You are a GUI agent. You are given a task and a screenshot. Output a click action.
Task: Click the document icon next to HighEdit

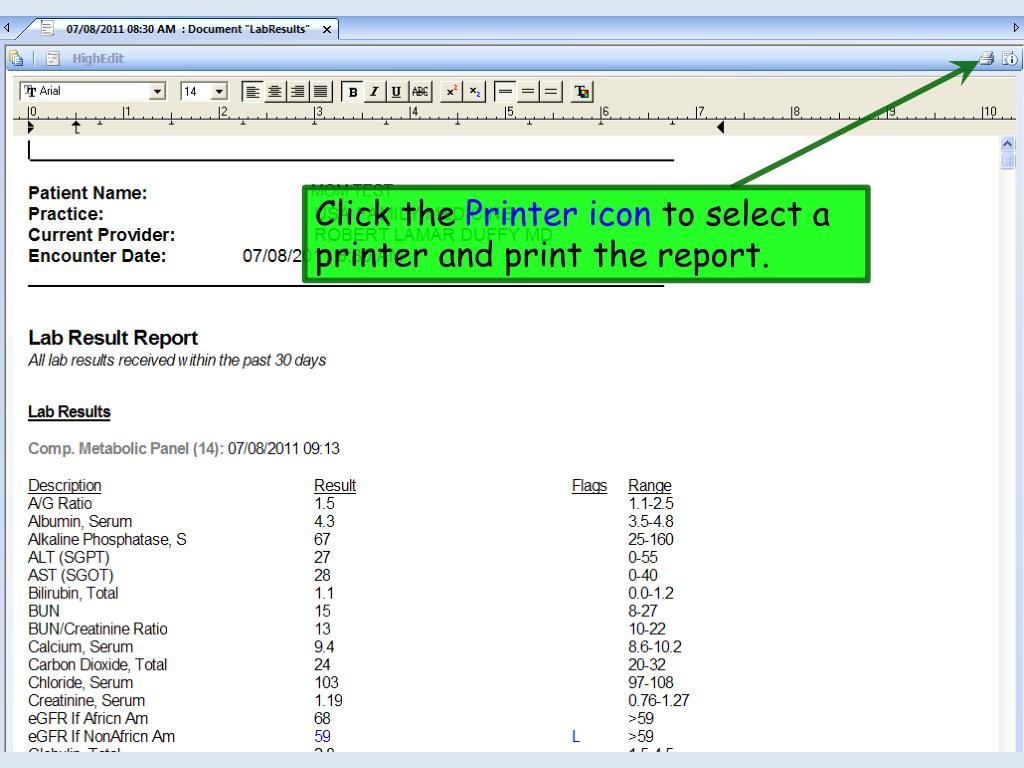coord(53,59)
